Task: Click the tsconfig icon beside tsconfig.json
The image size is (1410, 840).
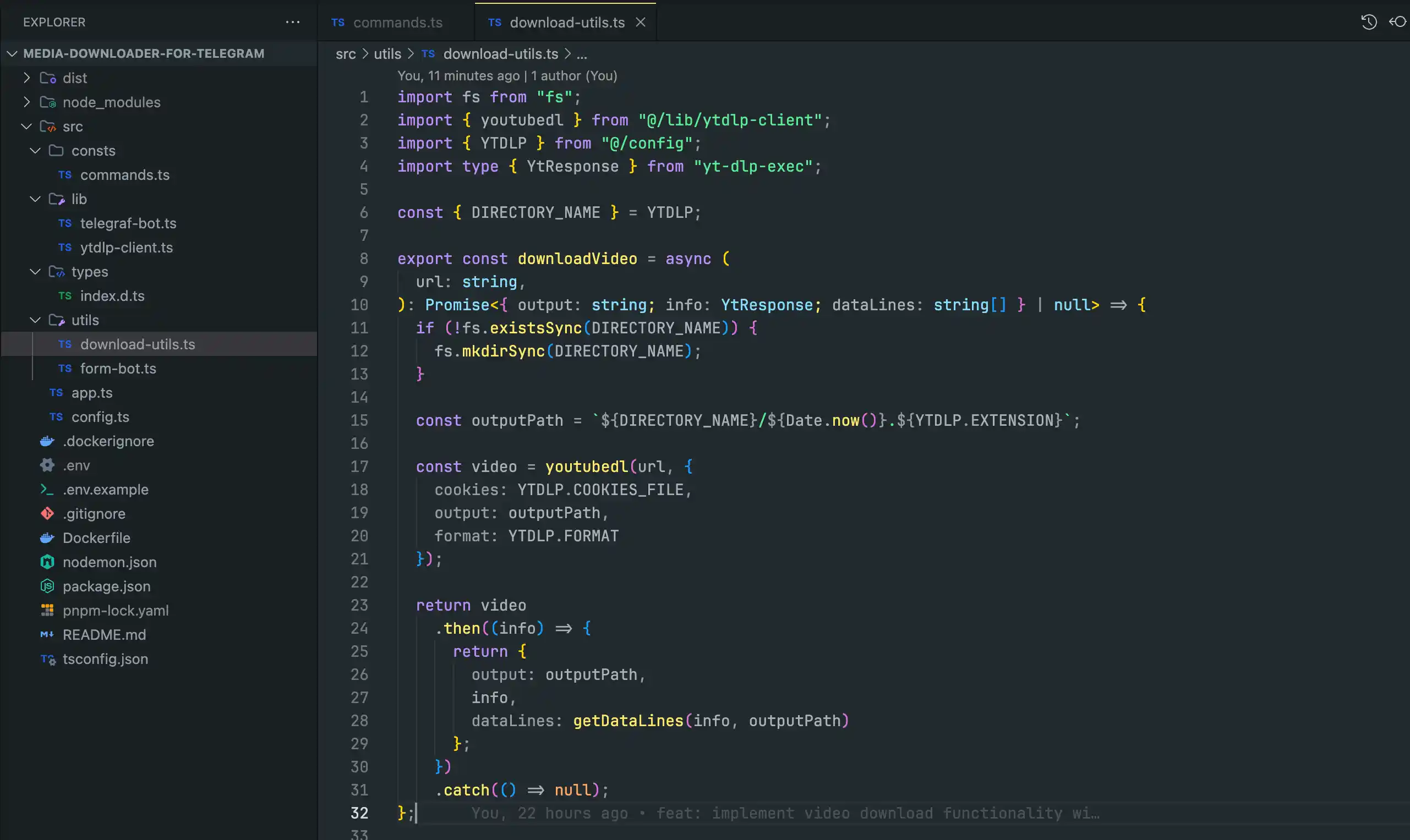Action: point(47,659)
